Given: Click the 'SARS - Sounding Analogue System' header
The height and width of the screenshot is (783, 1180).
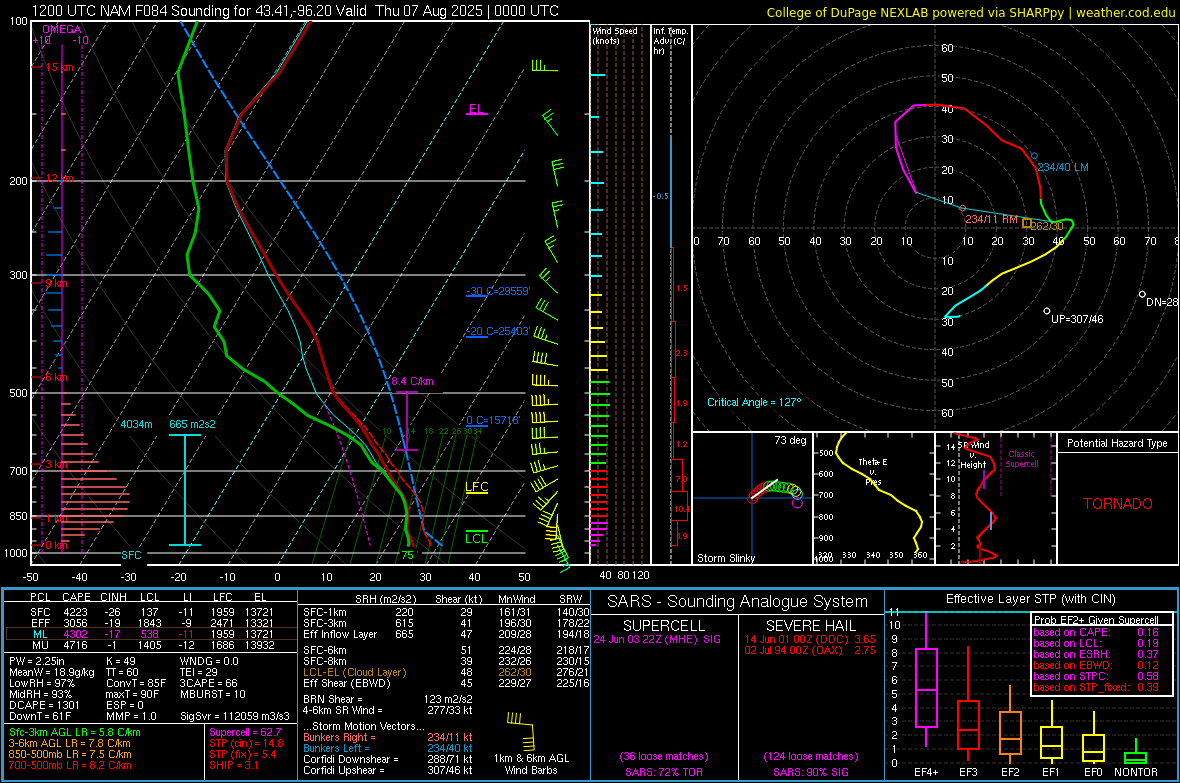Looking at the screenshot, I should point(737,602).
